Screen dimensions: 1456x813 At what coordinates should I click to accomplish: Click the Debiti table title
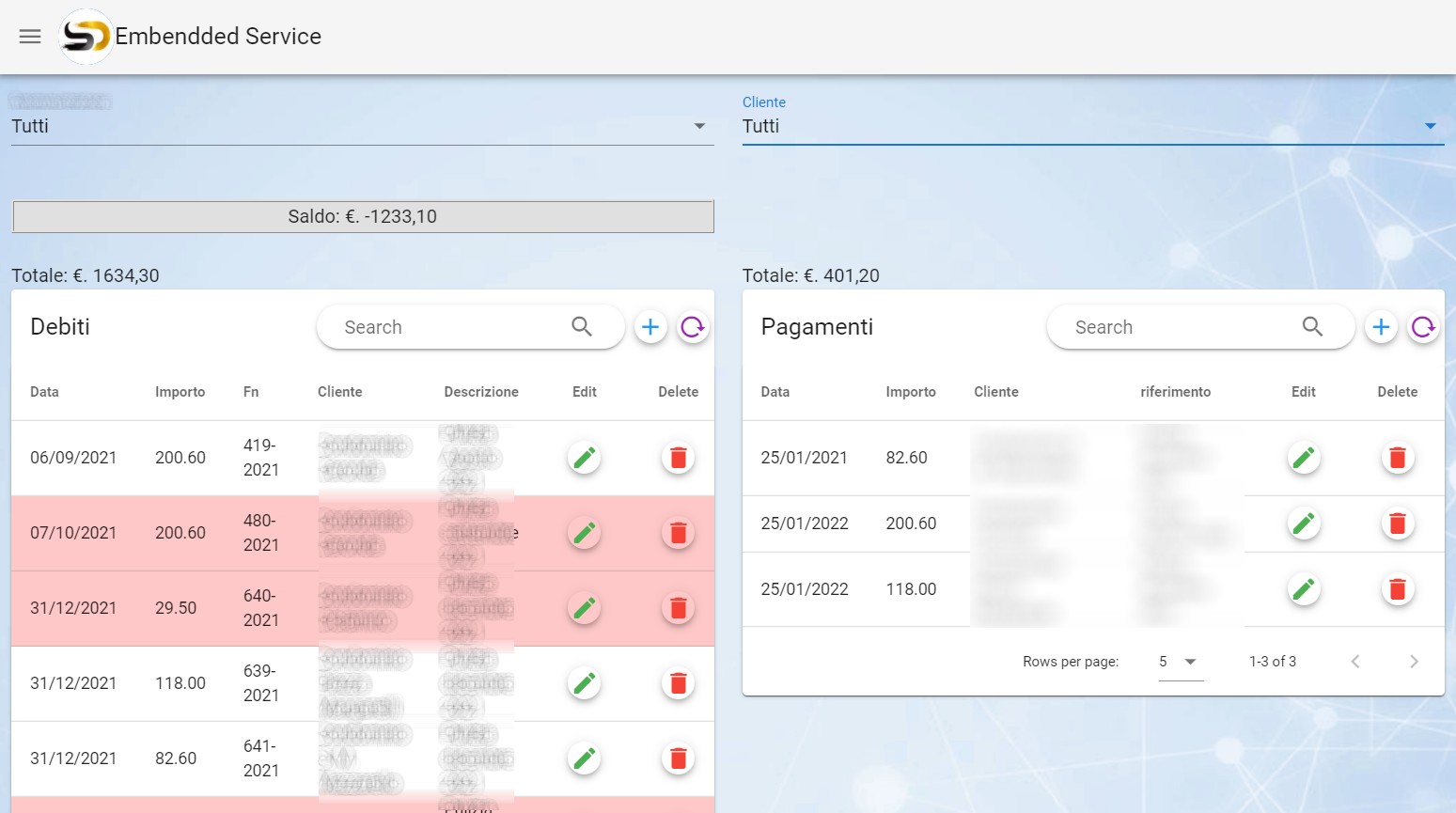click(60, 327)
